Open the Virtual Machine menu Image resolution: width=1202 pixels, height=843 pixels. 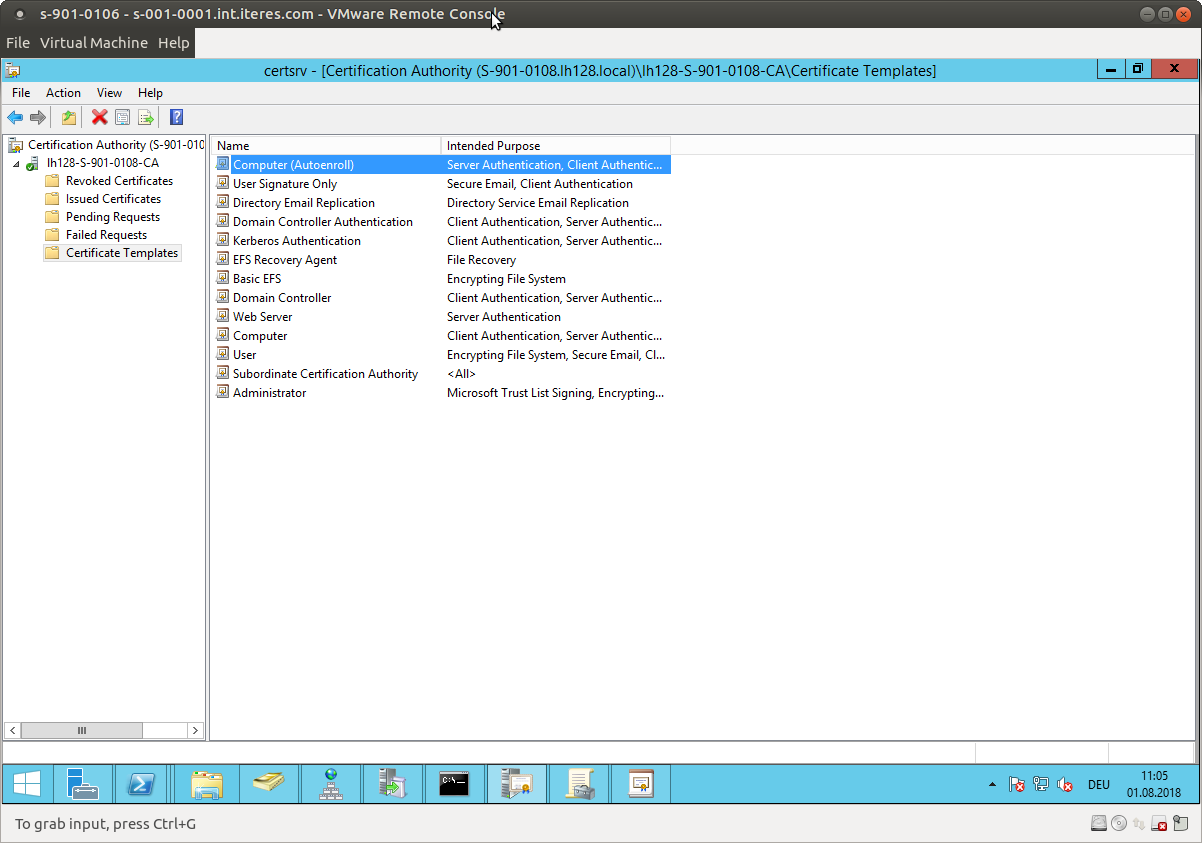(94, 43)
